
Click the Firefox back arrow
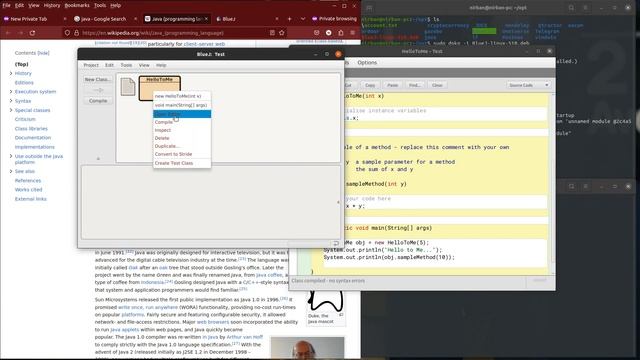coord(8,33)
